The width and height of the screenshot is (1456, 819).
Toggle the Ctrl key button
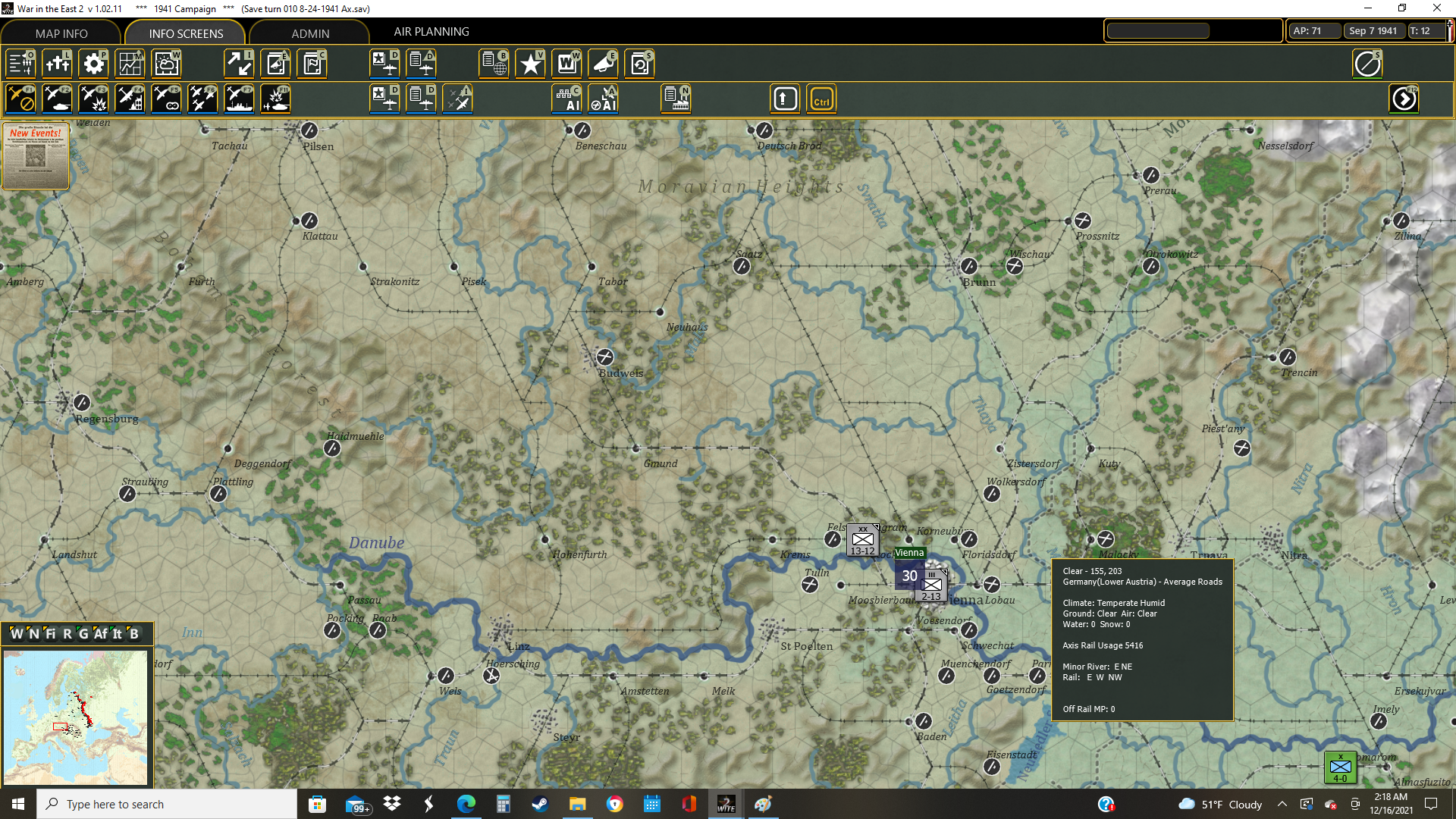[x=822, y=99]
